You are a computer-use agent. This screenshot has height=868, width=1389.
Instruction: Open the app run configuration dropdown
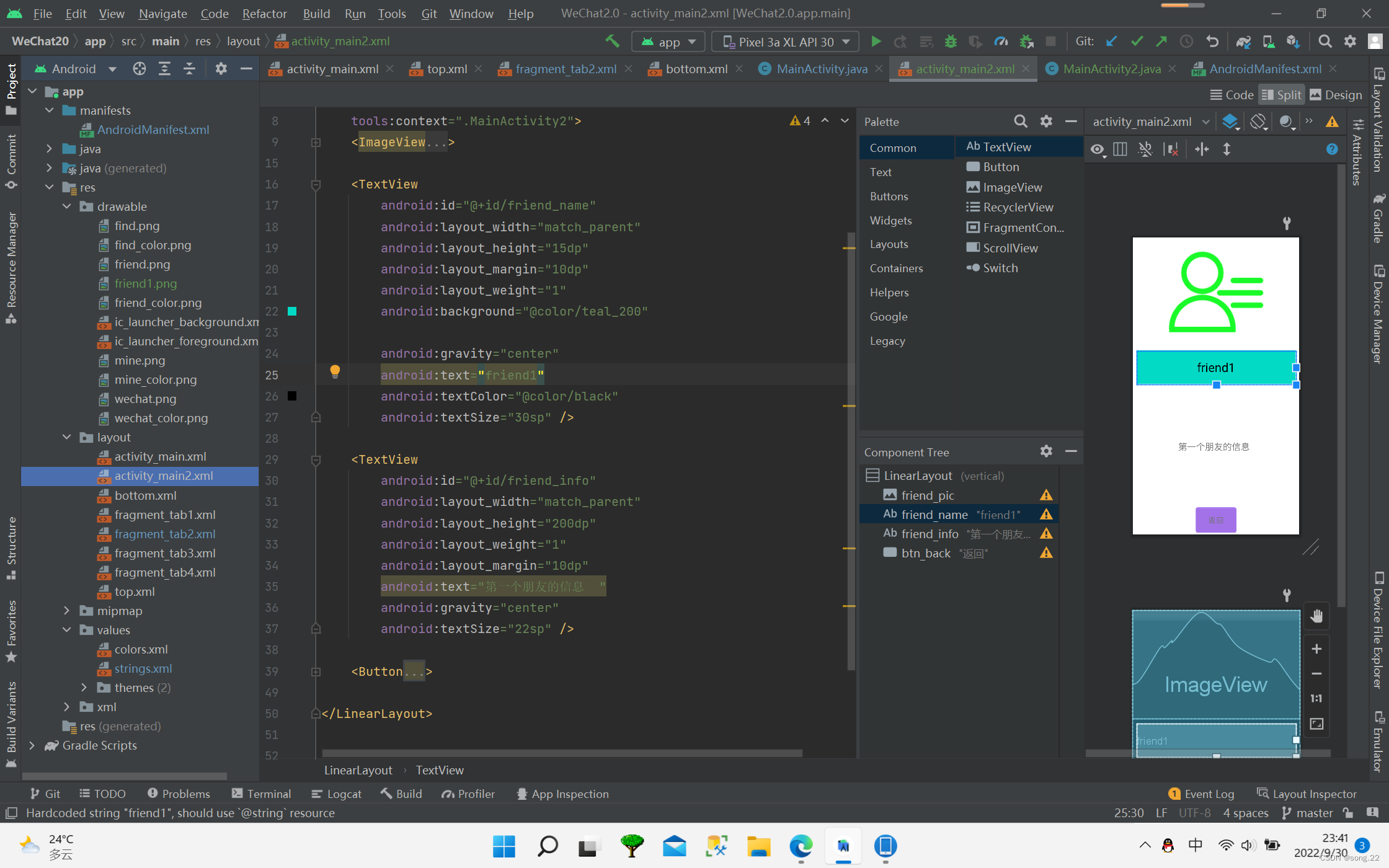pos(668,42)
